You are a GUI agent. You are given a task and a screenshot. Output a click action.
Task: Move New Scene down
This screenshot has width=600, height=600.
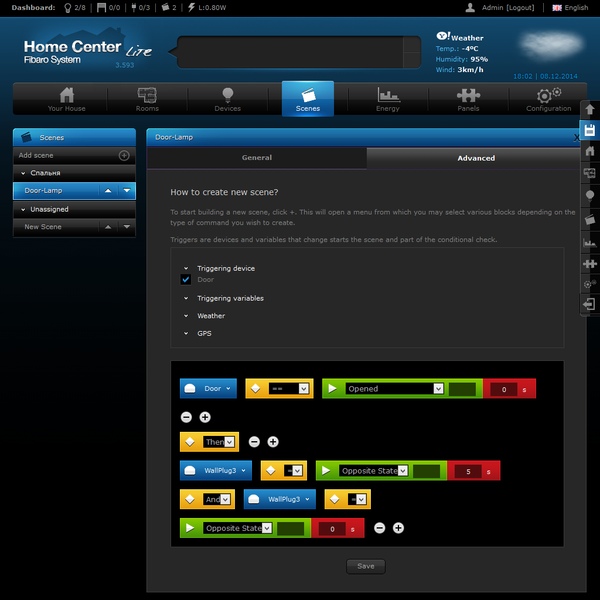(127, 227)
